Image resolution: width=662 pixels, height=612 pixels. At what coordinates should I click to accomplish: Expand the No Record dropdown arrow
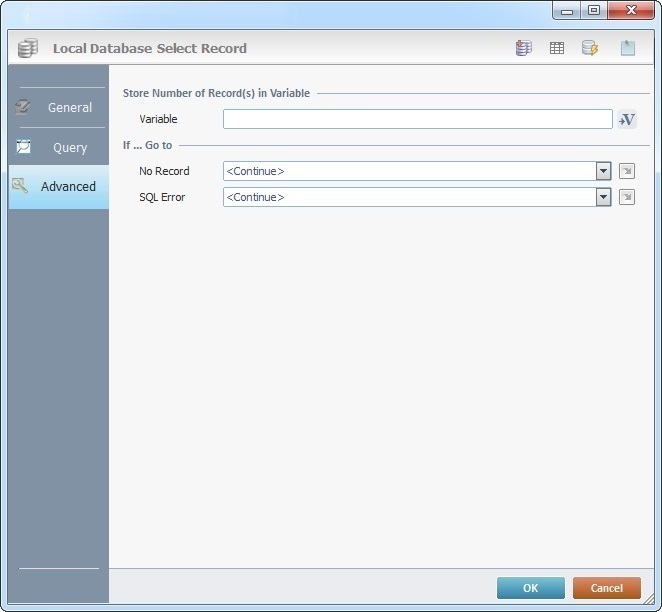pyautogui.click(x=603, y=171)
